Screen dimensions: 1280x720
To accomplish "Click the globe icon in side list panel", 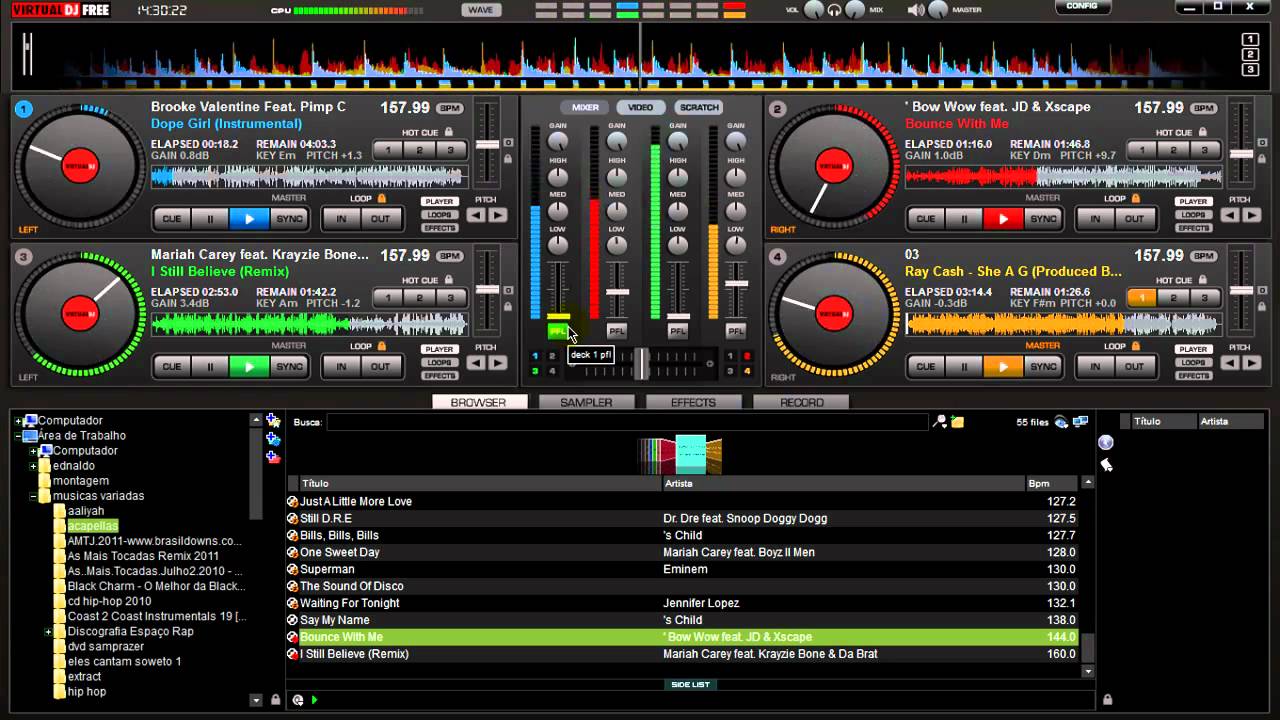I will pyautogui.click(x=1105, y=442).
